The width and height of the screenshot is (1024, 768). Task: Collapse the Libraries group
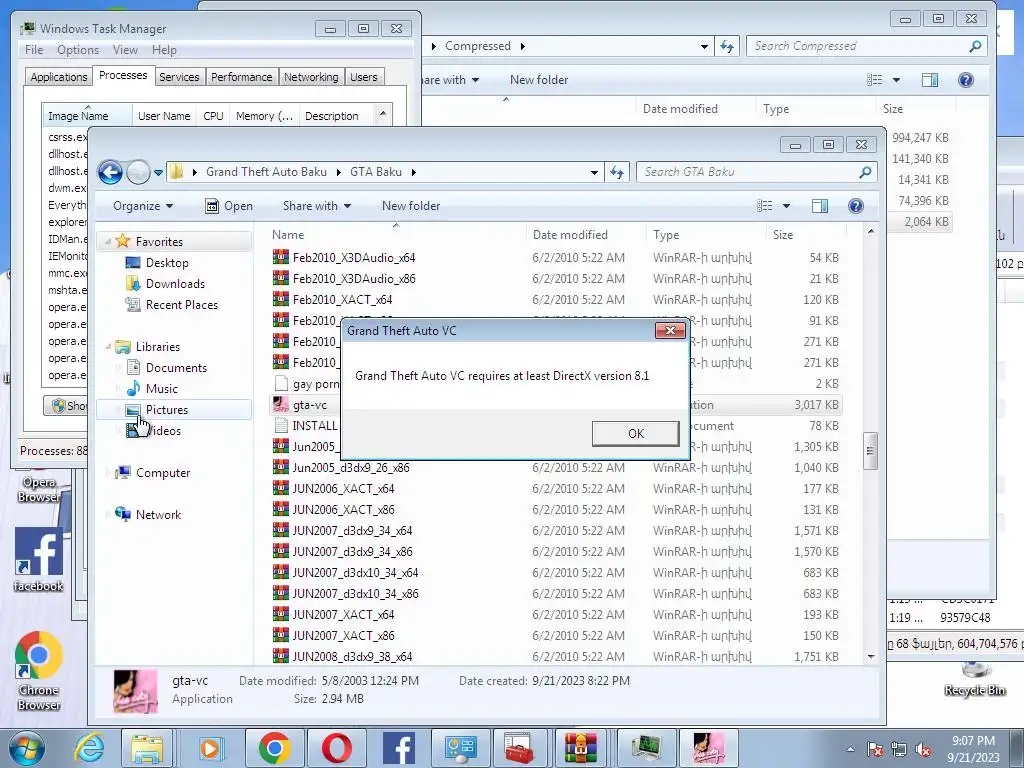108,347
